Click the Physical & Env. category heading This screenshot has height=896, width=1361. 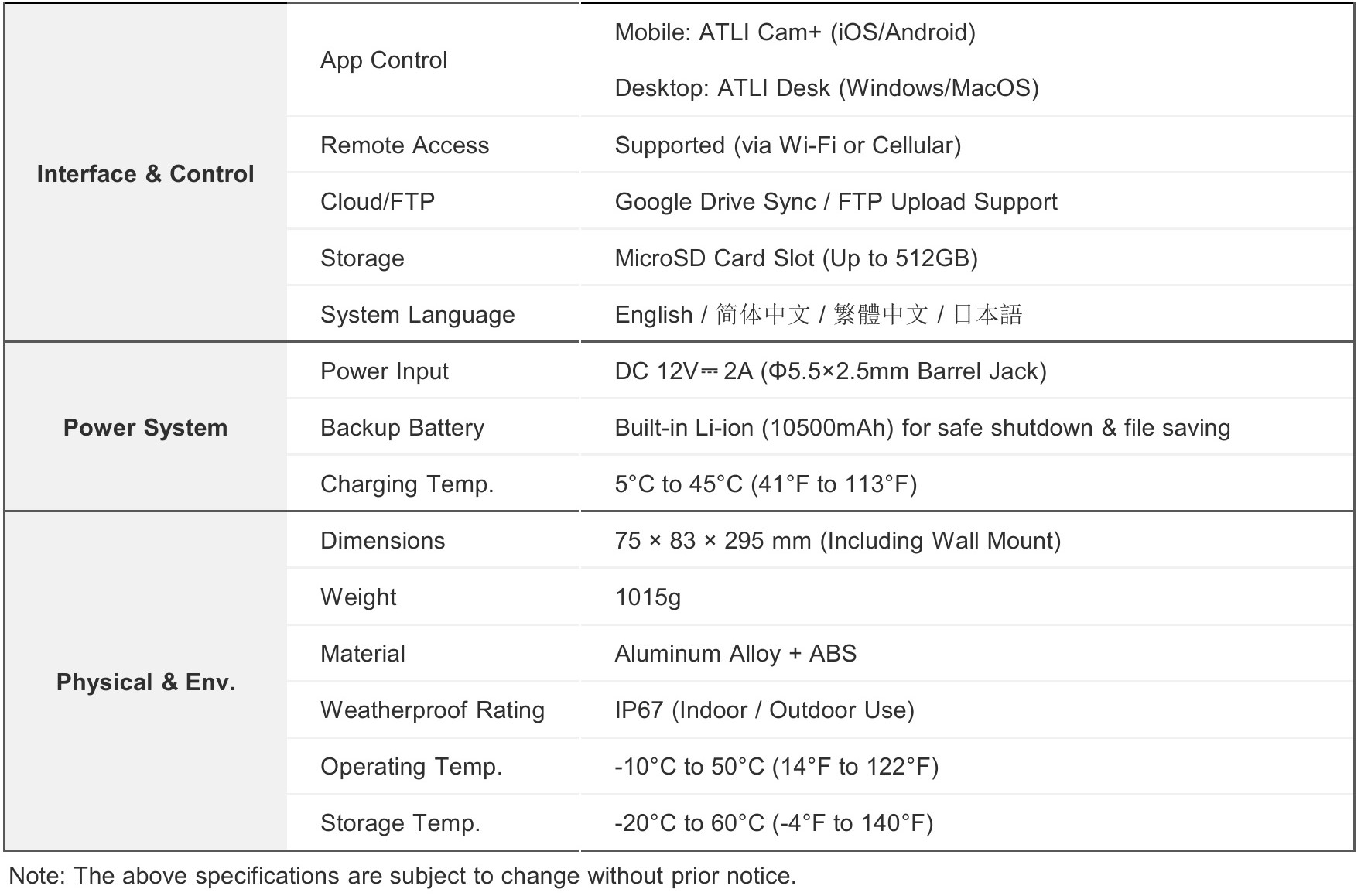145,682
